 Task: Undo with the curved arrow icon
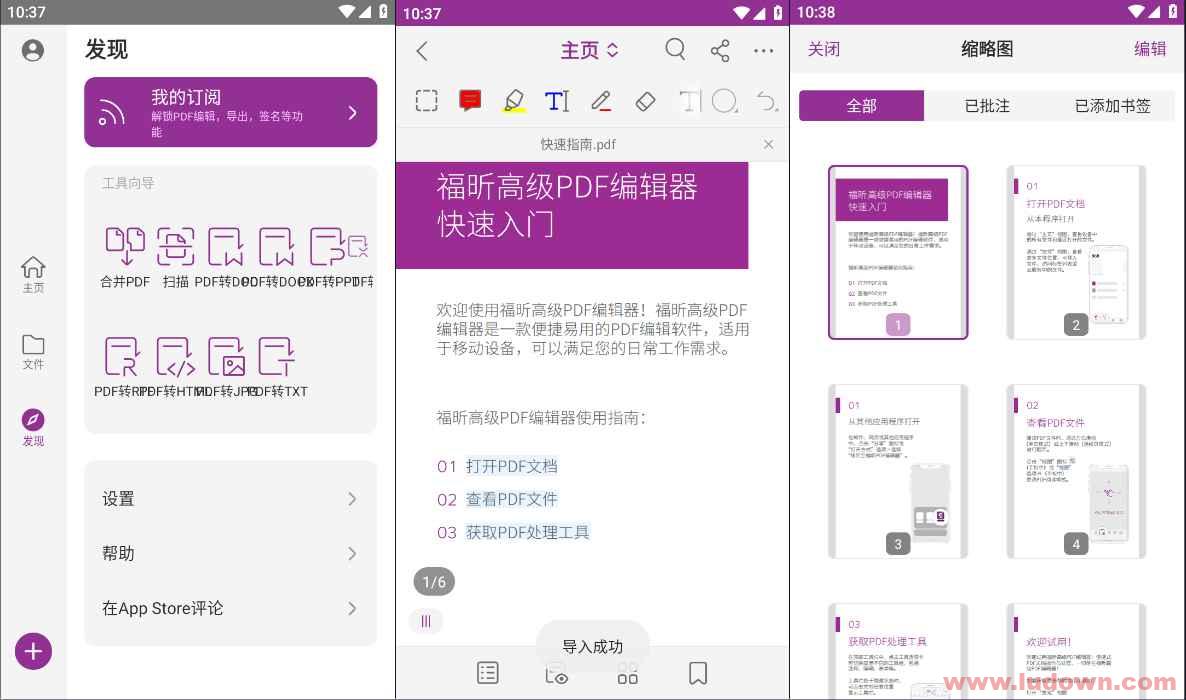pyautogui.click(x=767, y=101)
